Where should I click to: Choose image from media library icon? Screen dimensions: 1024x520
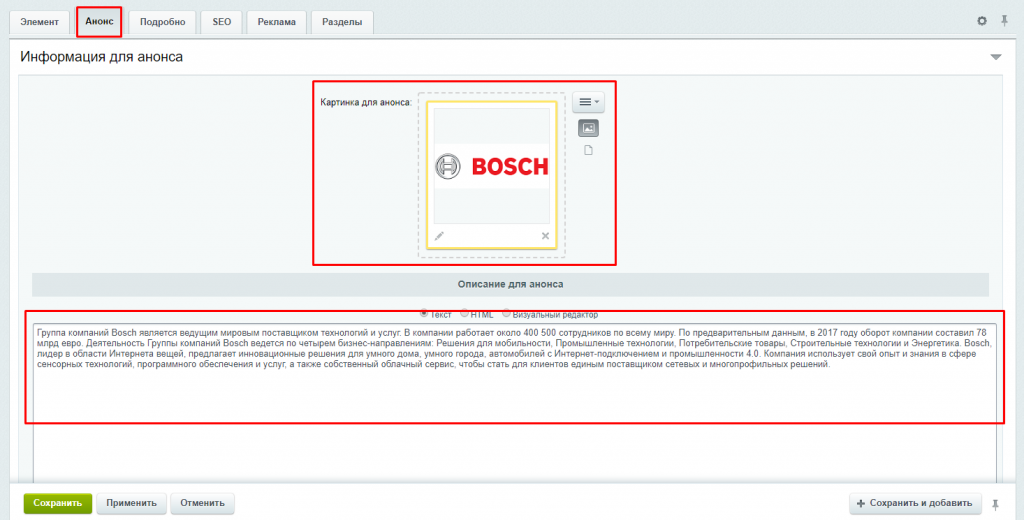588,129
